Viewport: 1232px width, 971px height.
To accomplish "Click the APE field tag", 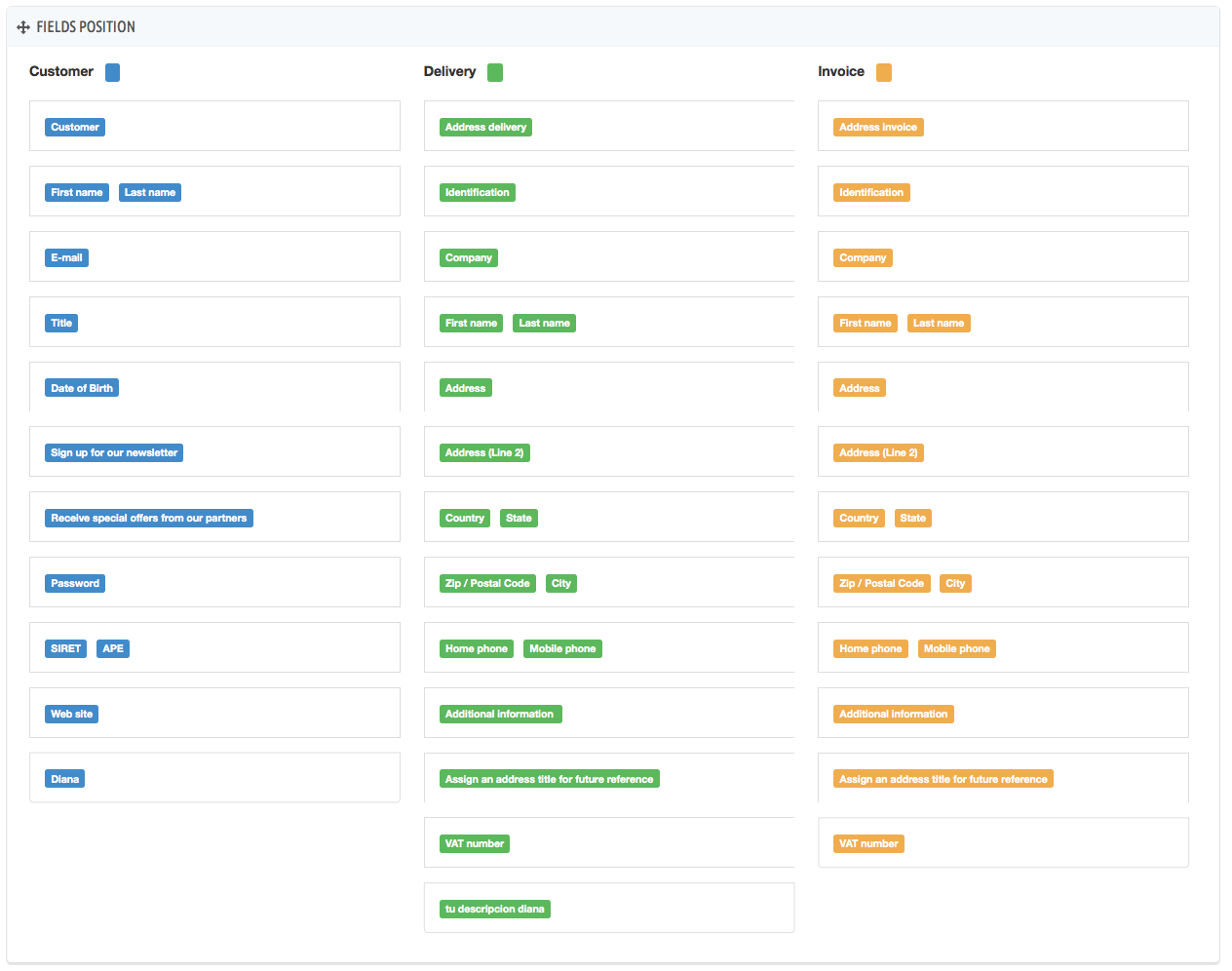I will pyautogui.click(x=113, y=649).
